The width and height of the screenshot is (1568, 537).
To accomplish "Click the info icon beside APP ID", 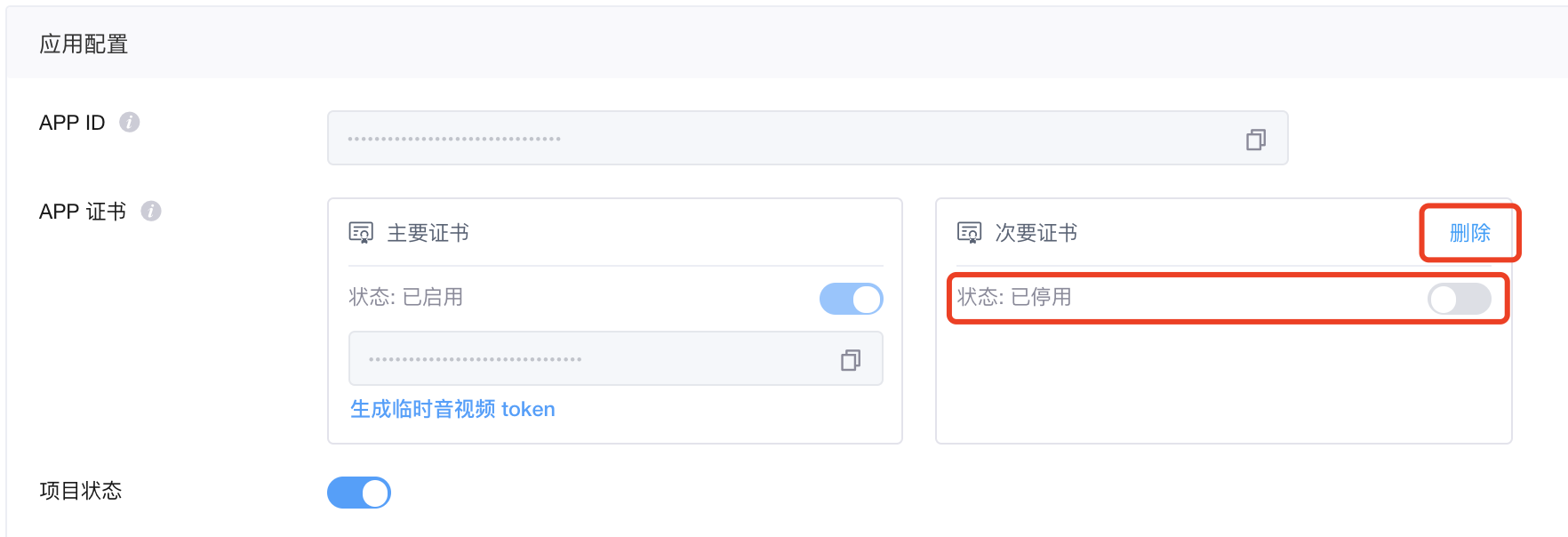I will tap(130, 122).
